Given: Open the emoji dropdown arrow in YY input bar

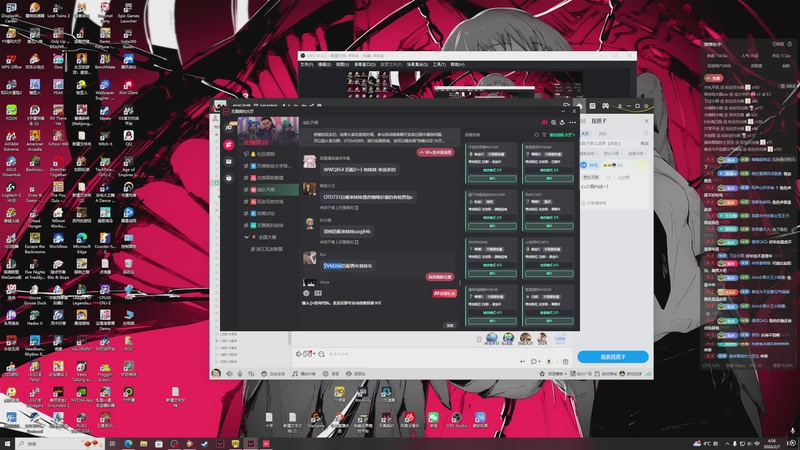Looking at the screenshot, I should click(314, 354).
